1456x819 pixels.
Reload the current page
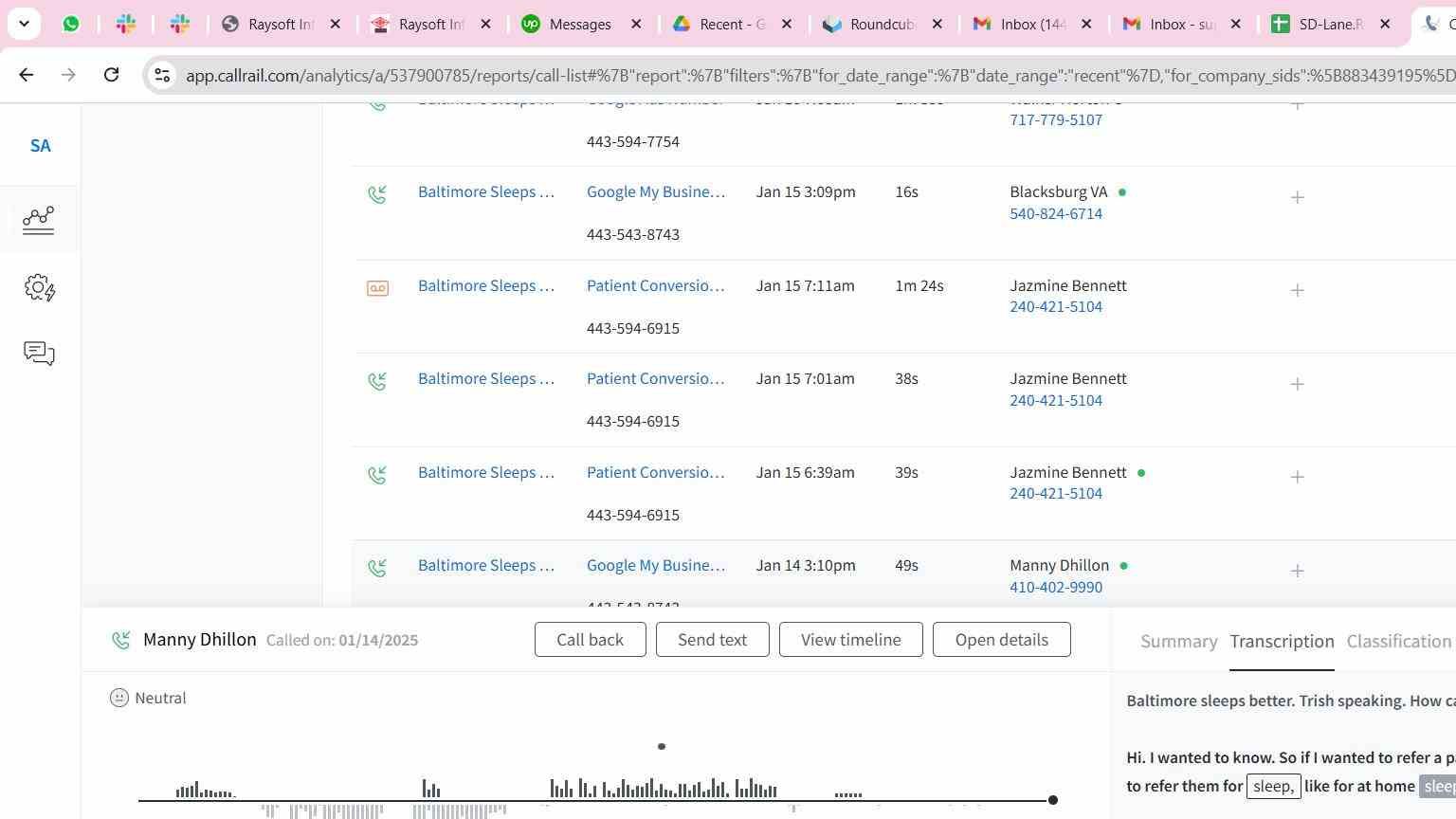111,75
